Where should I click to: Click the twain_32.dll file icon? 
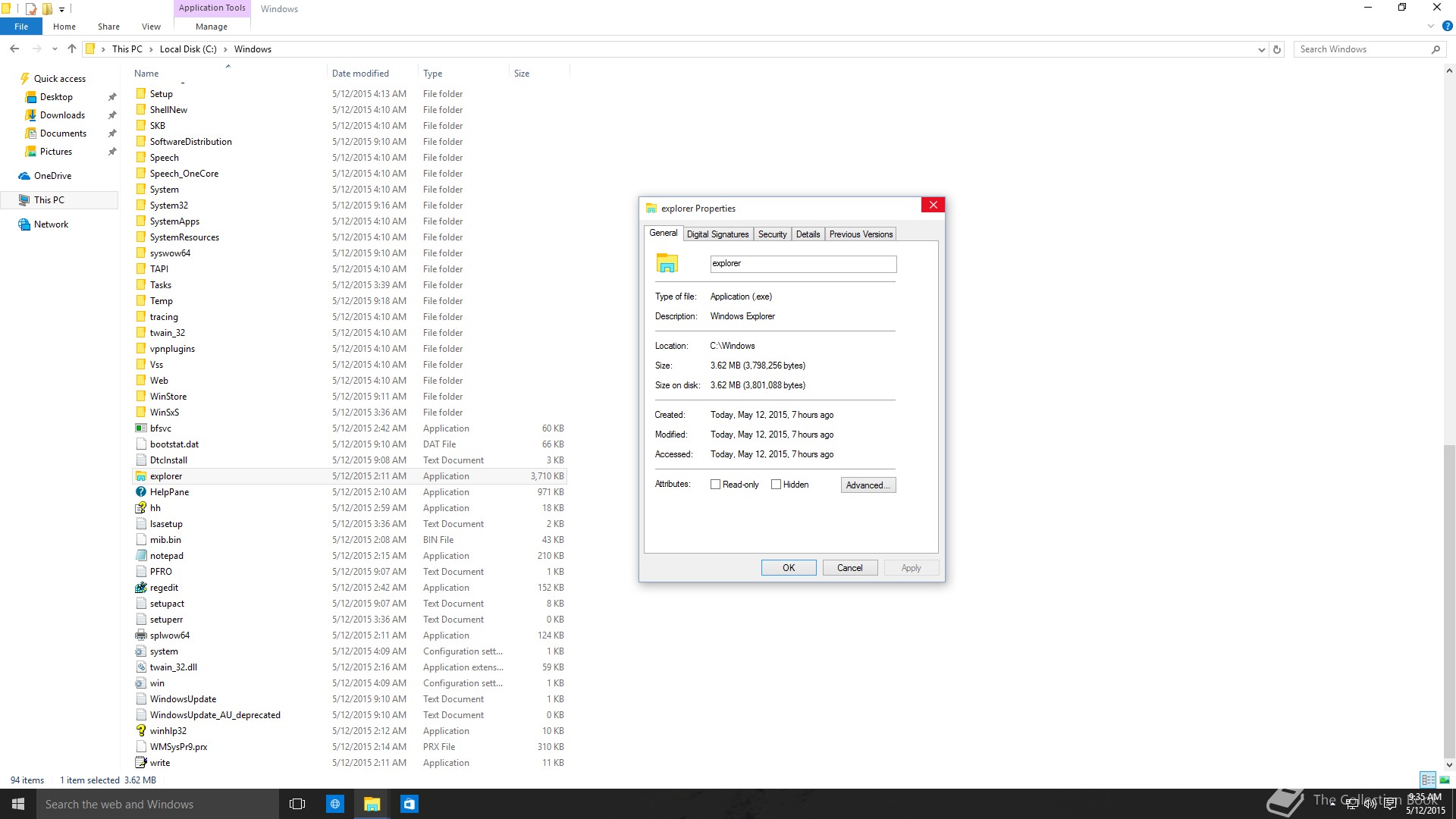click(140, 667)
